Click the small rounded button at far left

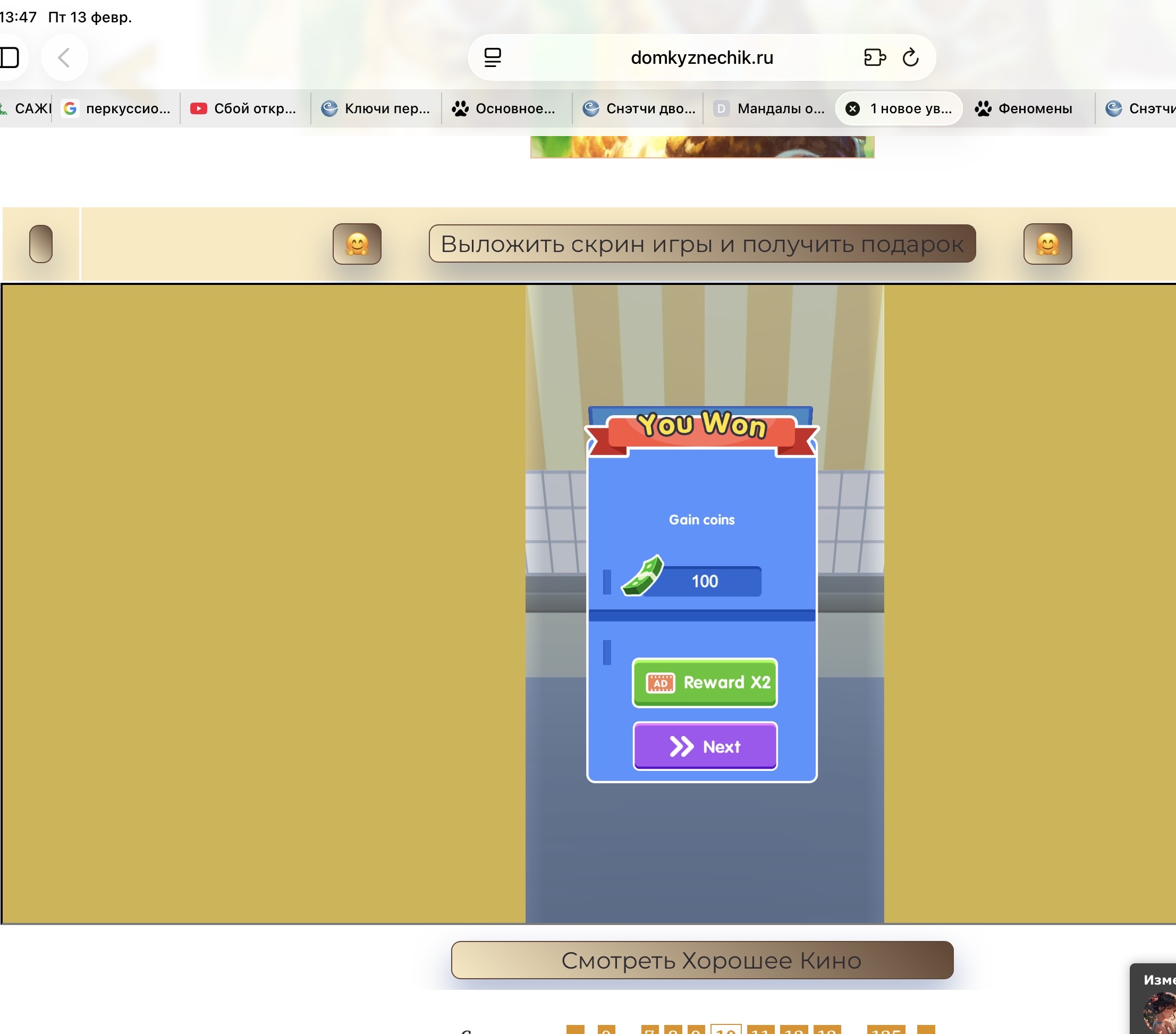point(41,244)
